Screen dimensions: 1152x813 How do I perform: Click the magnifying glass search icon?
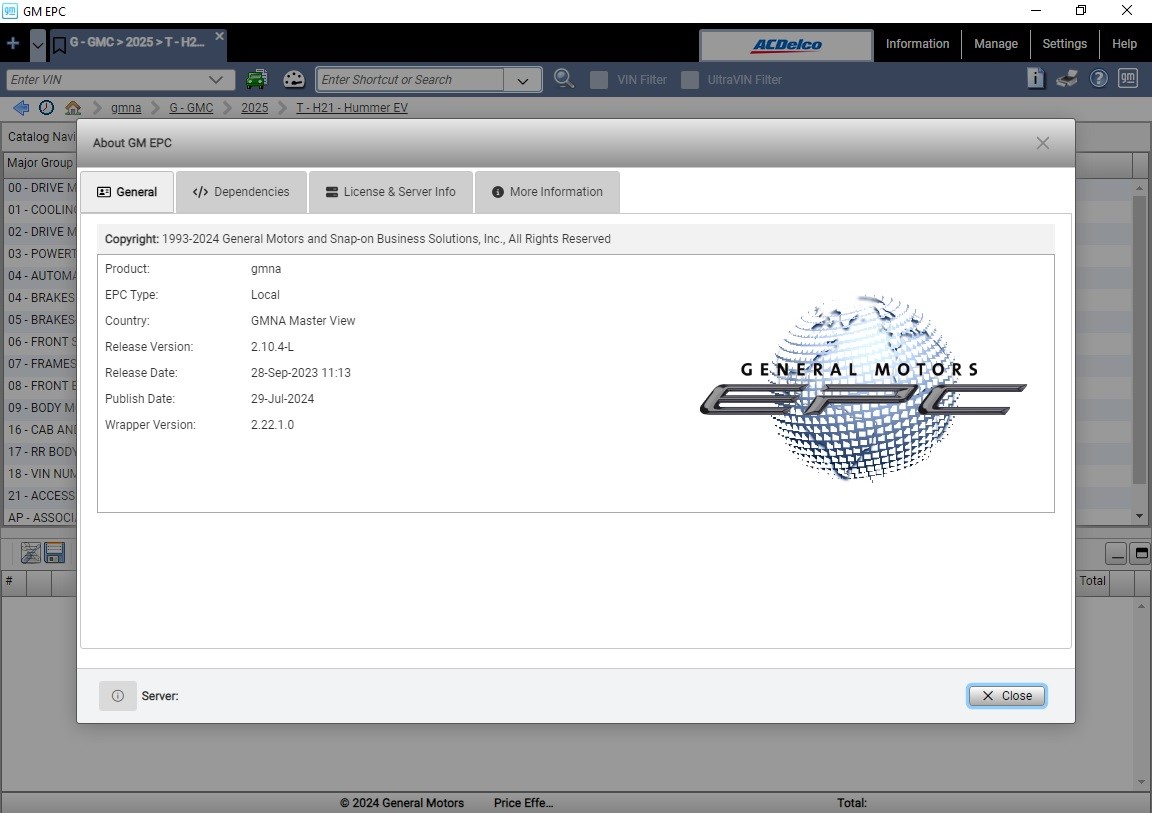[564, 79]
